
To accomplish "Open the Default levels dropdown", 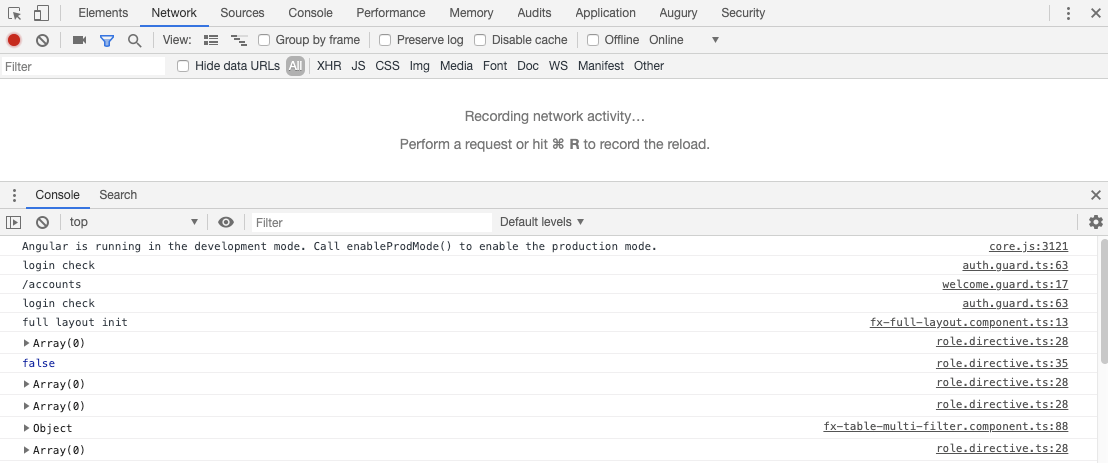I will pos(542,222).
